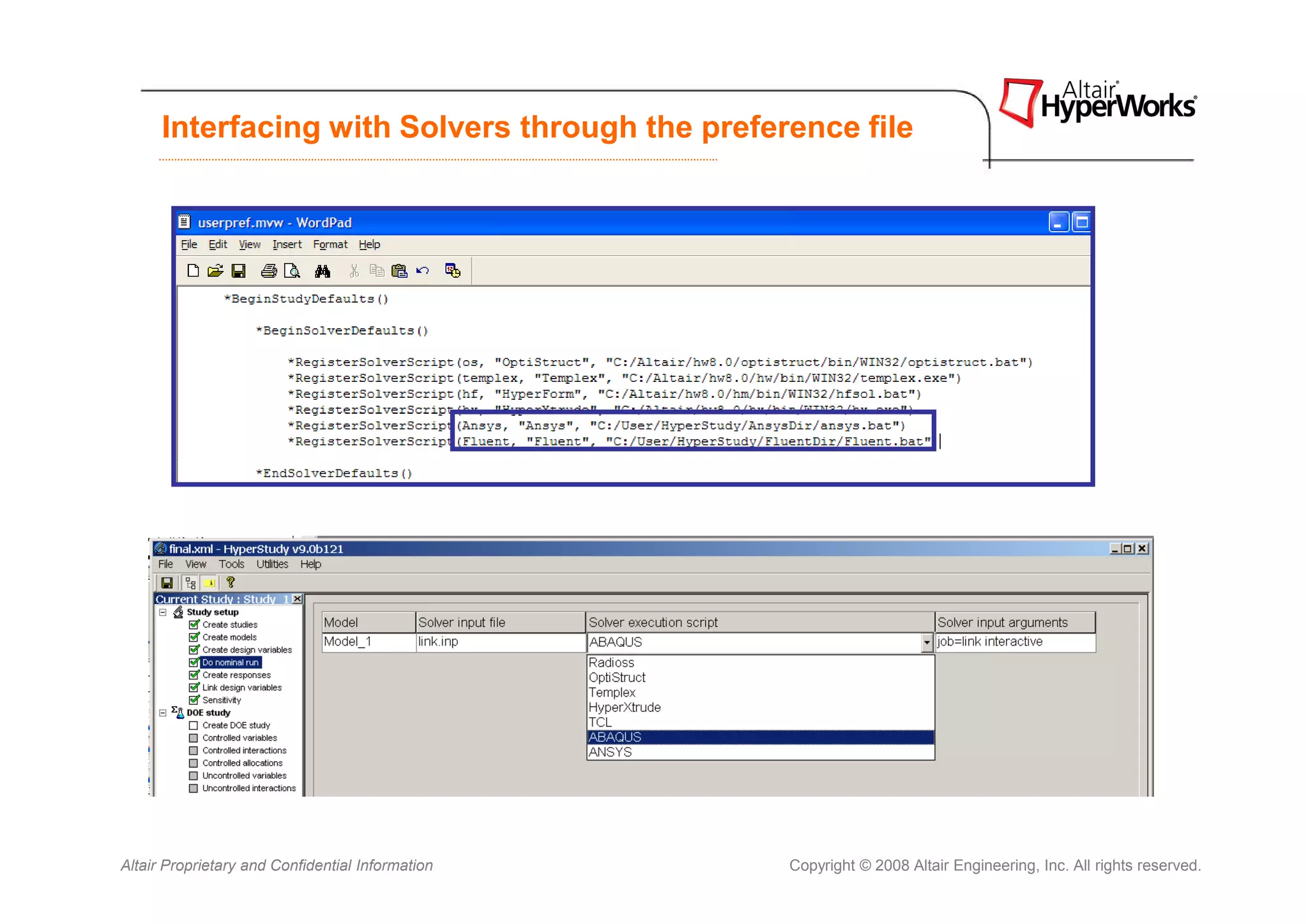This screenshot has width=1308, height=924.
Task: Open the WordPad File menu
Action: [189, 245]
